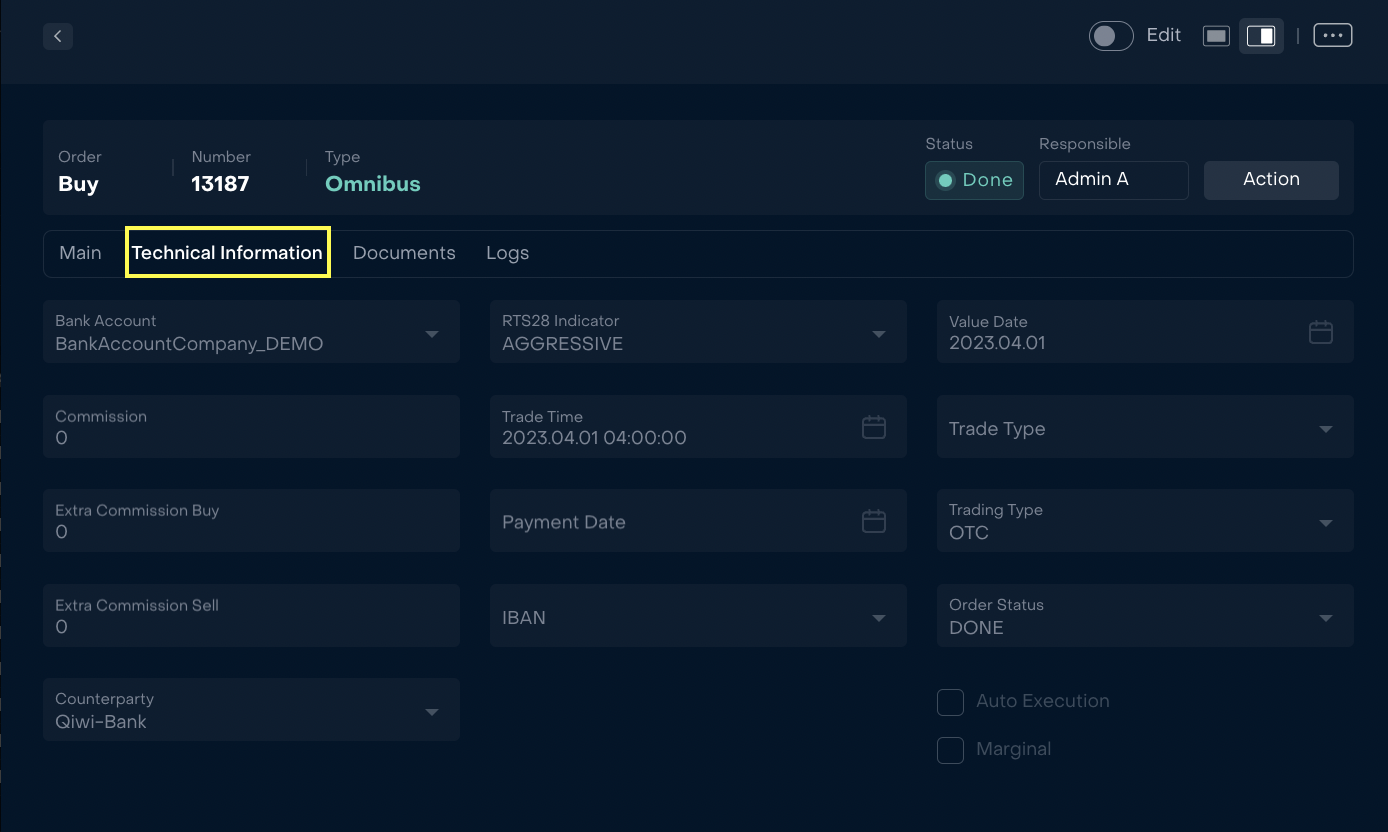
Task: Open the Value Date calendar picker
Action: (x=1320, y=332)
